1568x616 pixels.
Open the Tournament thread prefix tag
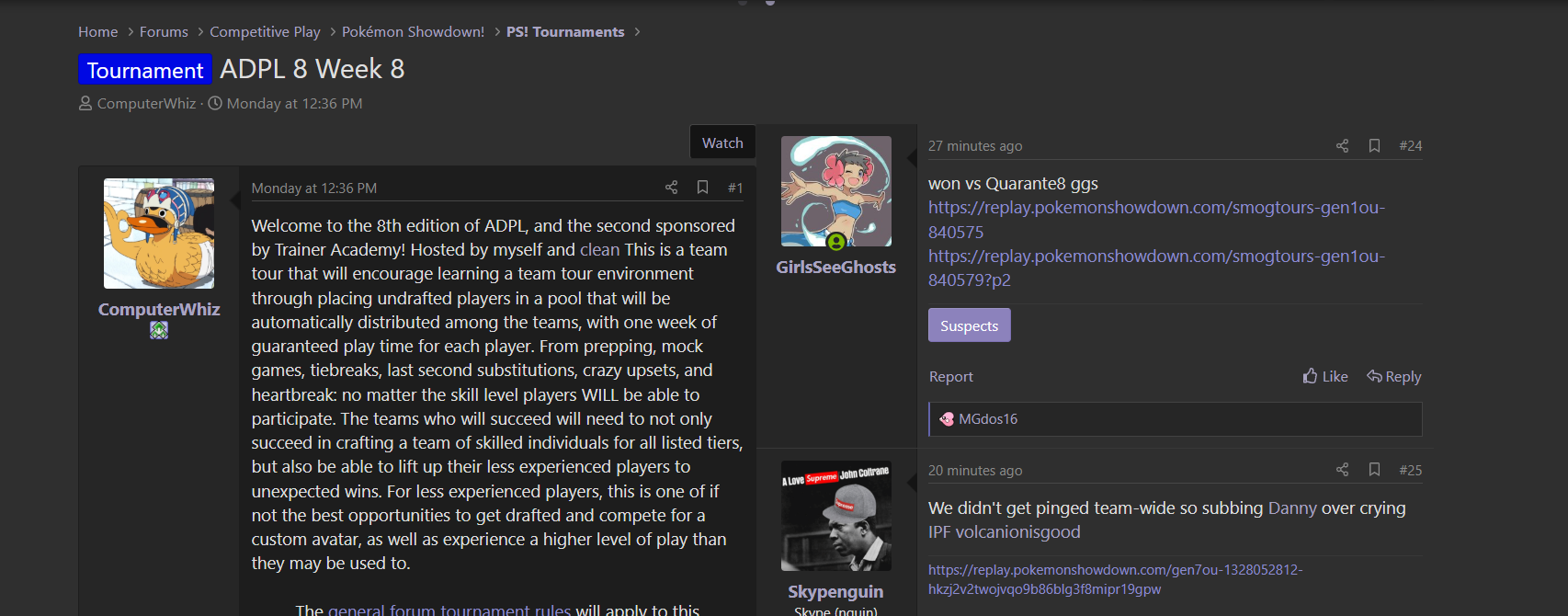pos(145,70)
